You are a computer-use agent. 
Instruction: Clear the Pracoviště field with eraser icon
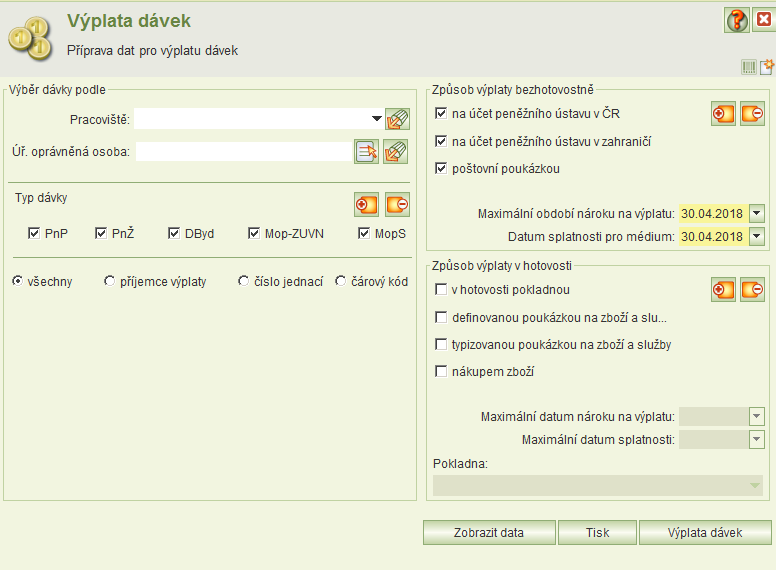tap(397, 119)
